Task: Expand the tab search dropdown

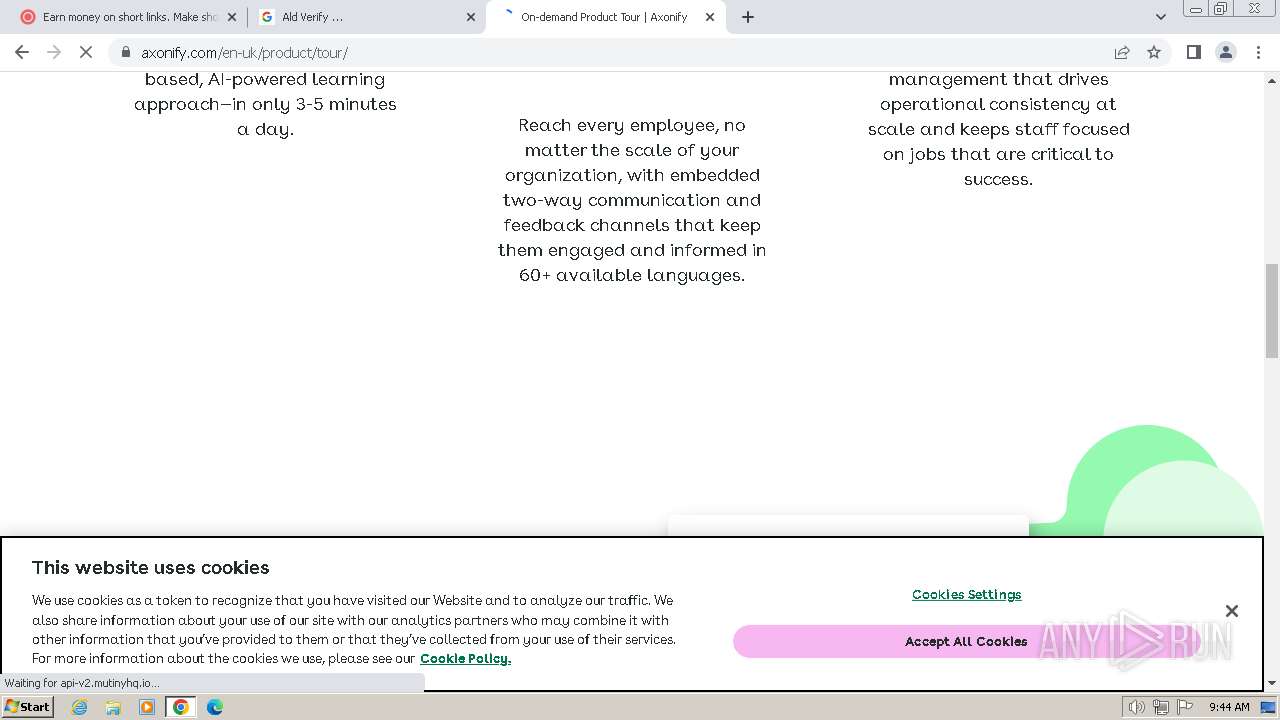Action: pos(1160,17)
